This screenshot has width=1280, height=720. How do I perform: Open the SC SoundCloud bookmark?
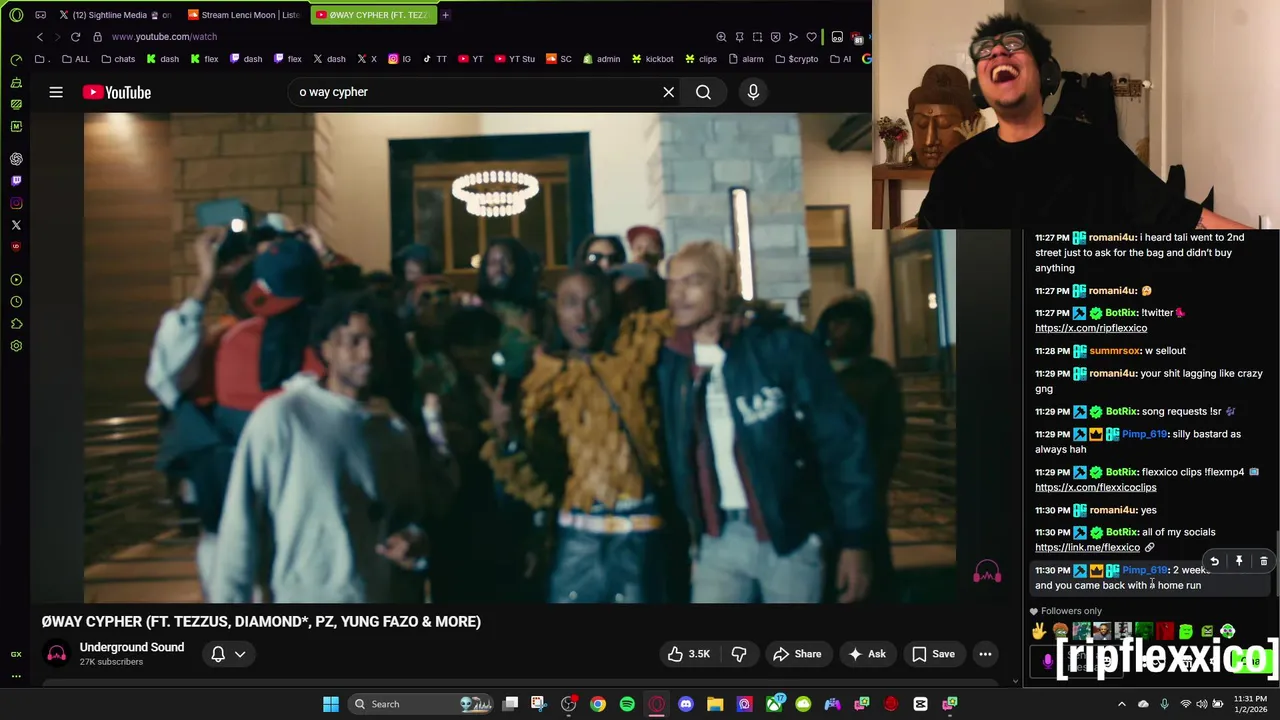[x=559, y=59]
